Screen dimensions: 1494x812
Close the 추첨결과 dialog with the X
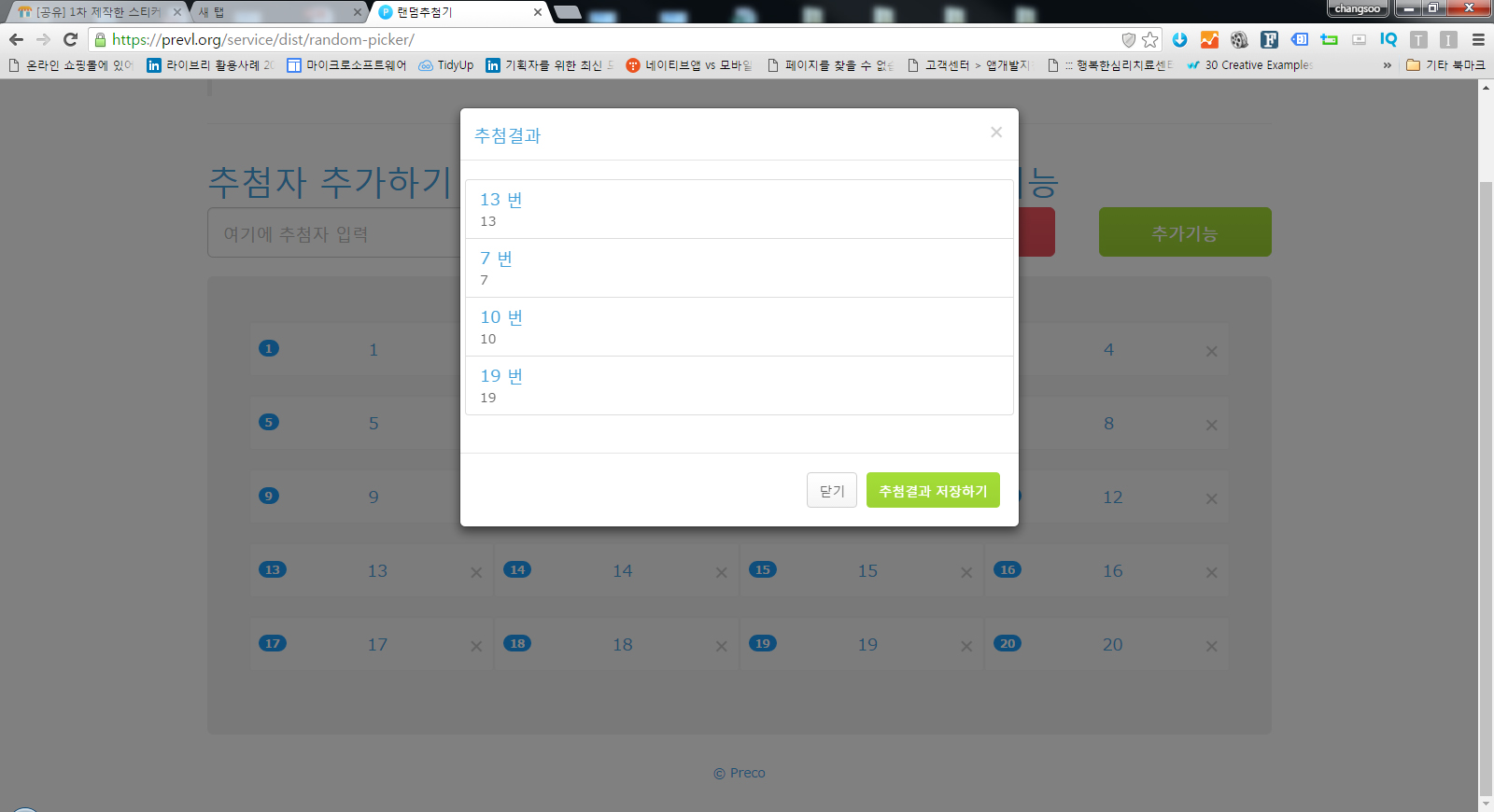coord(996,133)
